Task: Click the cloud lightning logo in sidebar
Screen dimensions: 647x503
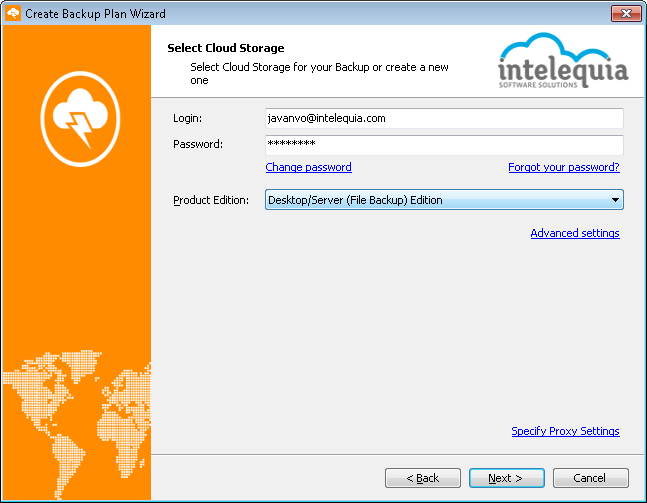Action: (80, 119)
